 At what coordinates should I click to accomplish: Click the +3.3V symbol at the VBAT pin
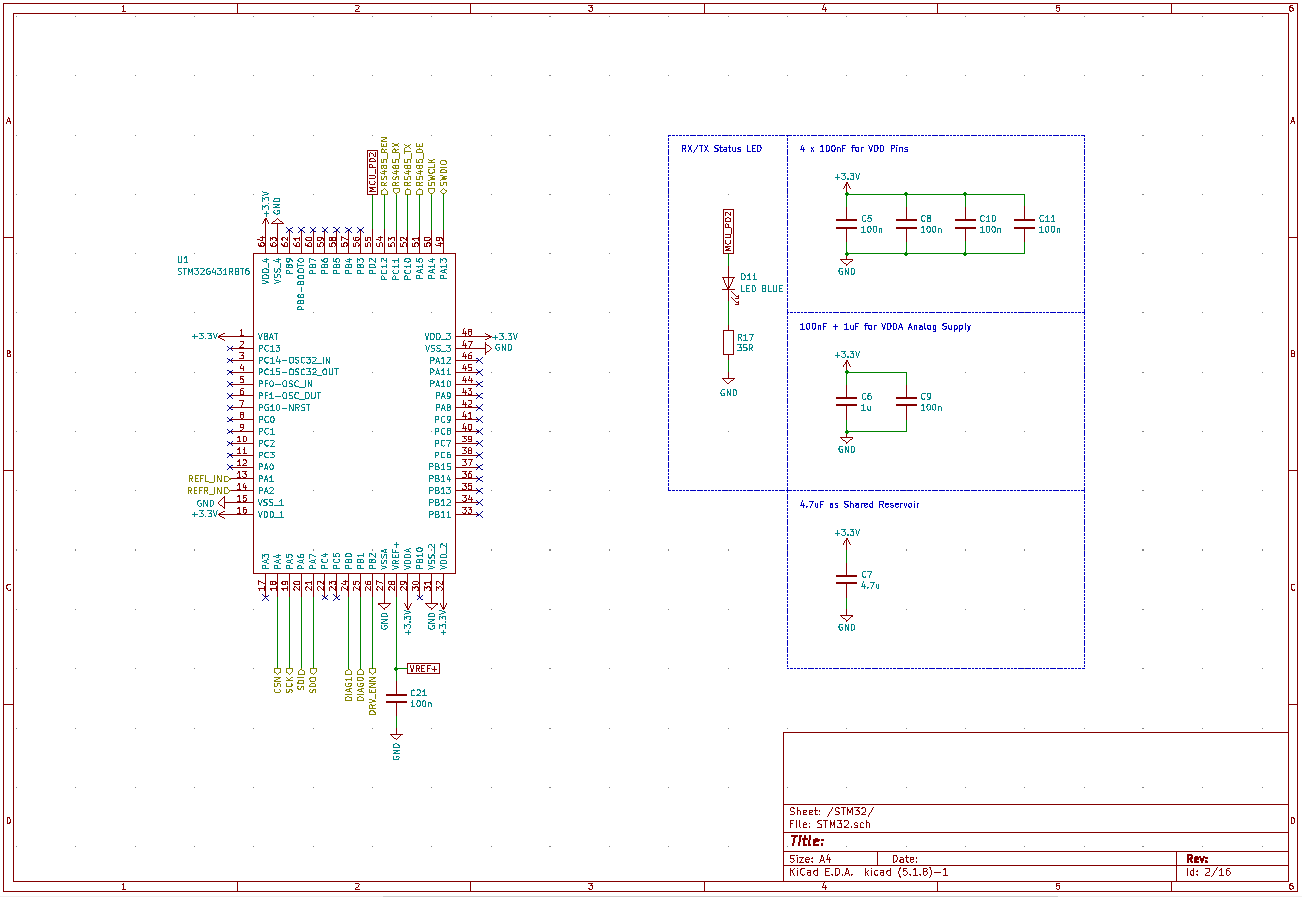click(208, 337)
